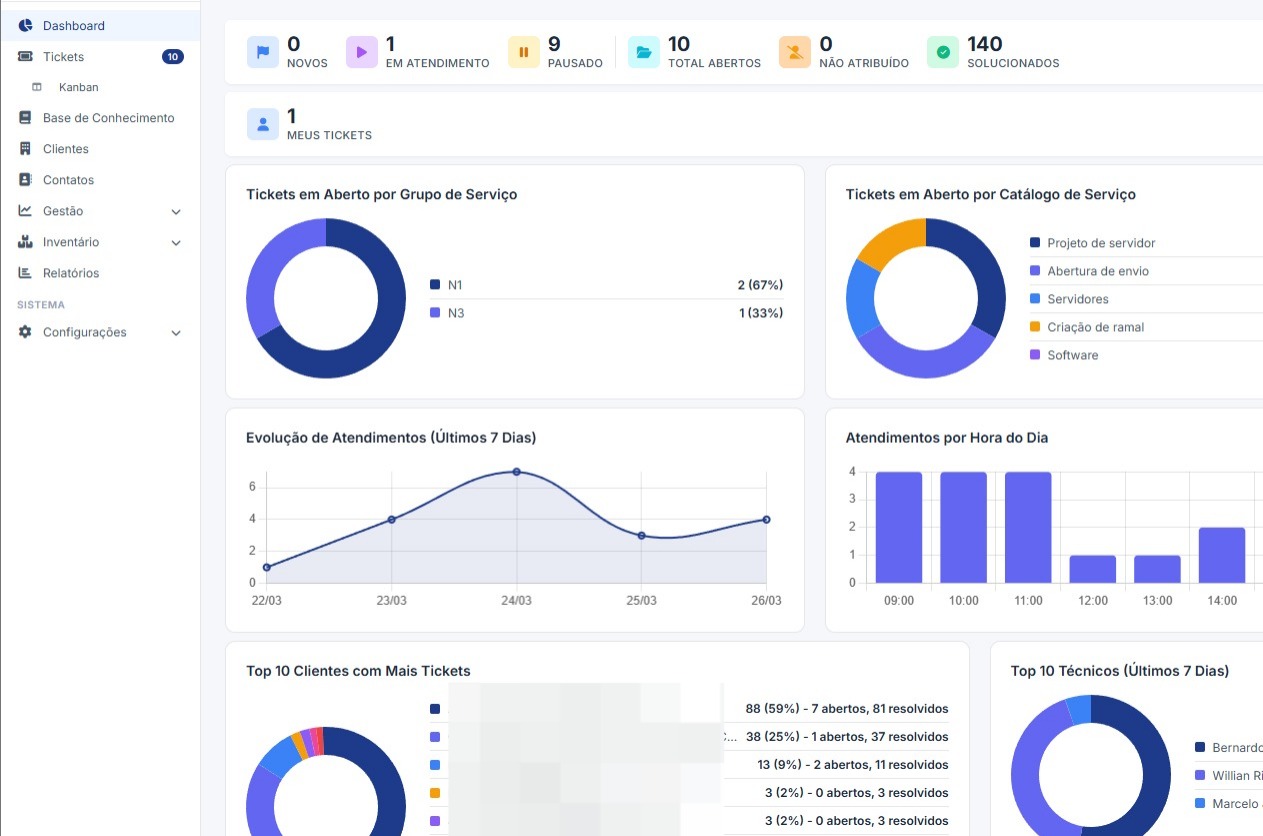Click the Novos flag icon
1263x836 pixels.
263,52
